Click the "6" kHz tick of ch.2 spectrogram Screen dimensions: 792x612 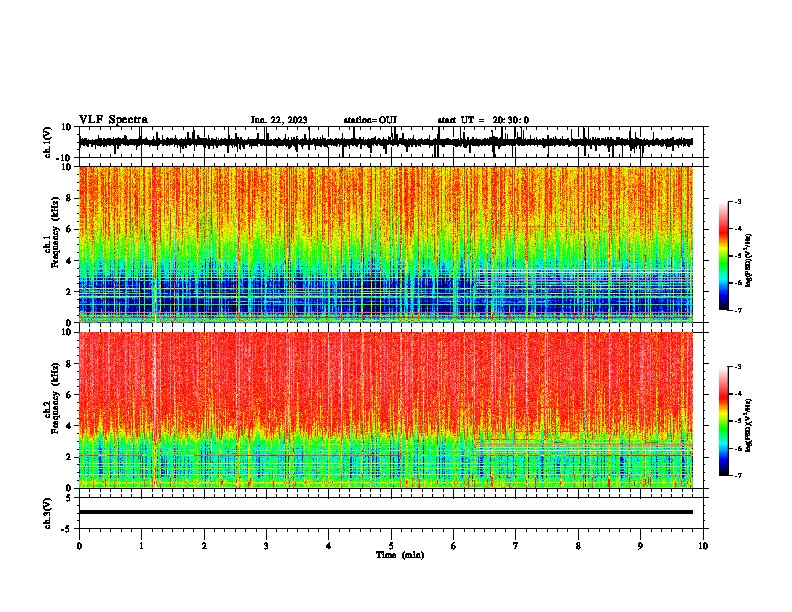(x=70, y=394)
